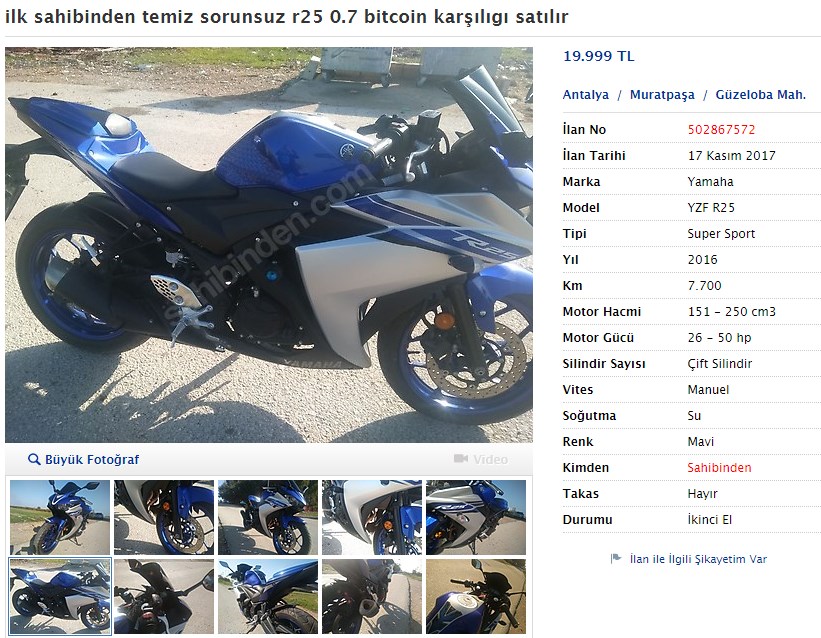Select second-row thumbnail of bike front fork
Image resolution: width=821 pixels, height=638 pixels.
268,597
